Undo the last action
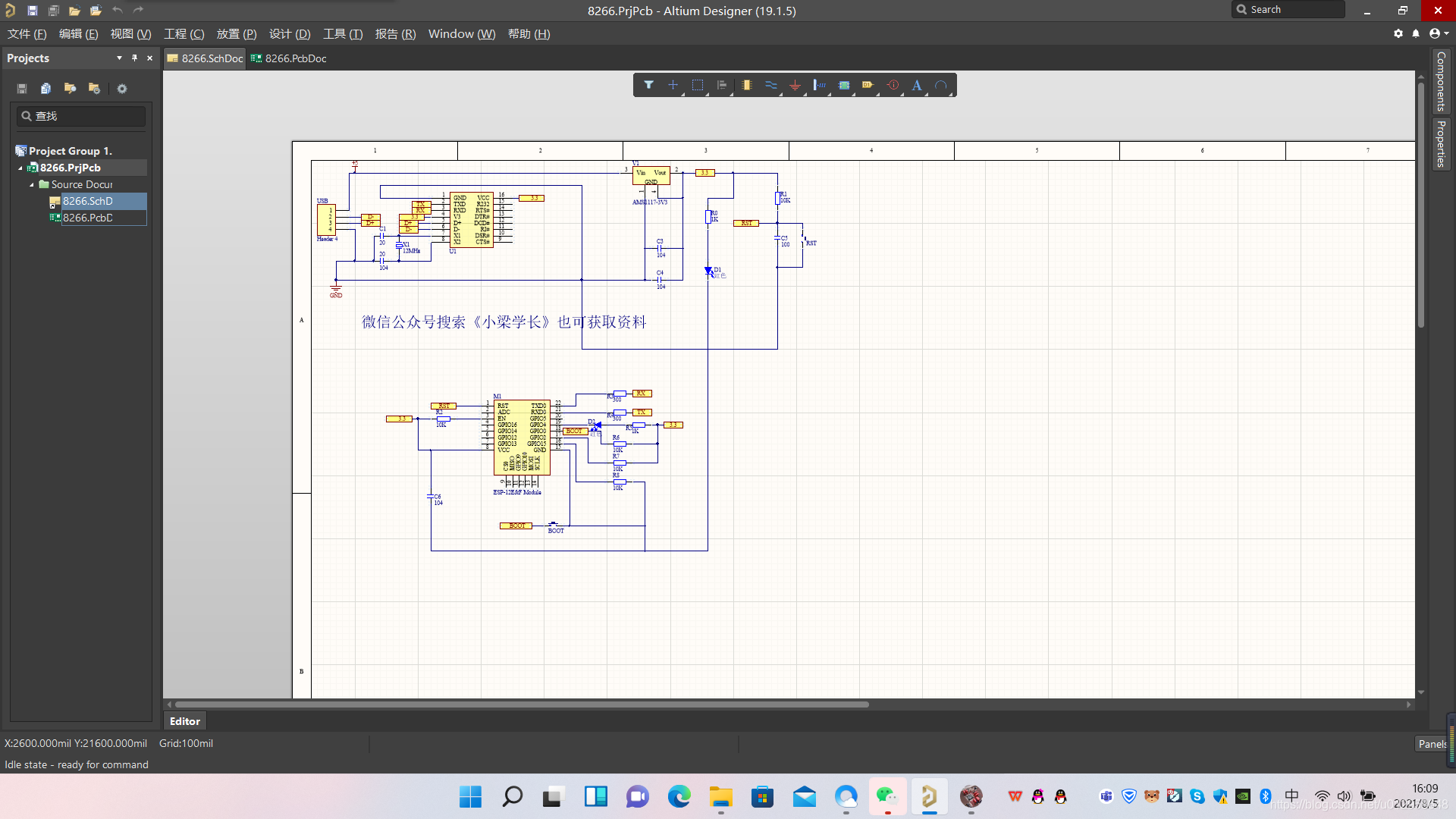Viewport: 1456px width, 819px height. point(117,11)
